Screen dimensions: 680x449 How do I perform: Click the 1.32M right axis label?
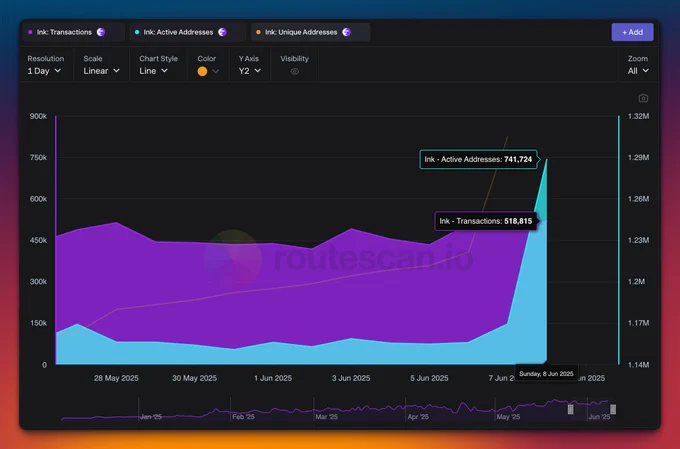pos(638,116)
